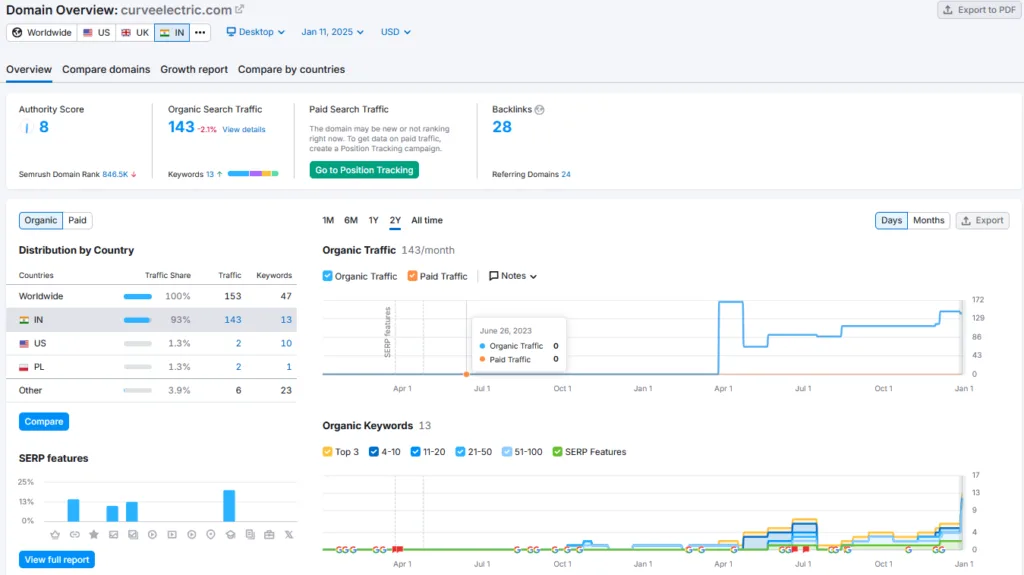Click the X (Twitter) icon in SERP features
The image size is (1024, 575).
289,534
